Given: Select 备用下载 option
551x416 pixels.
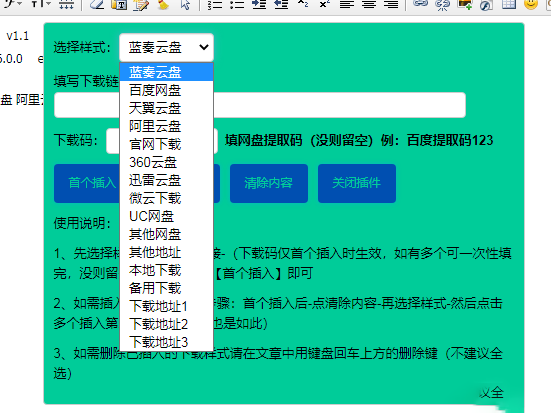Looking at the screenshot, I should click(166, 288).
